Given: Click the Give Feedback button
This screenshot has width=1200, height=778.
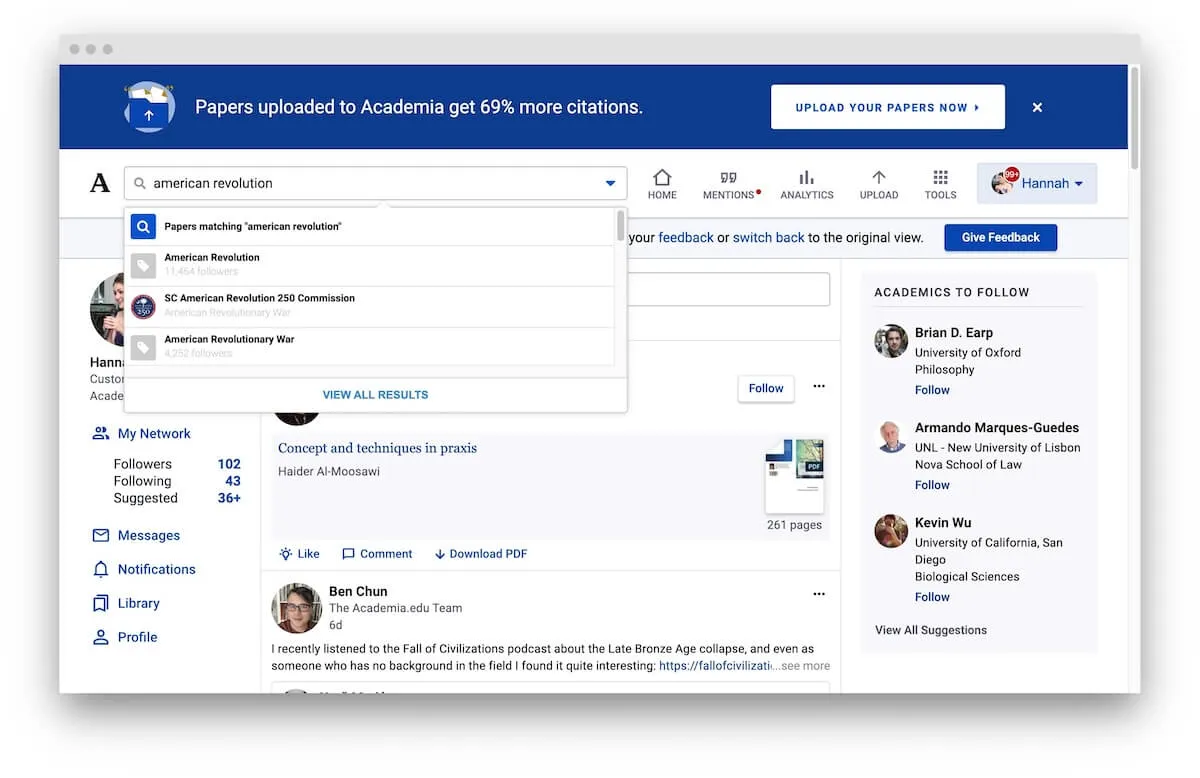Looking at the screenshot, I should point(1000,238).
